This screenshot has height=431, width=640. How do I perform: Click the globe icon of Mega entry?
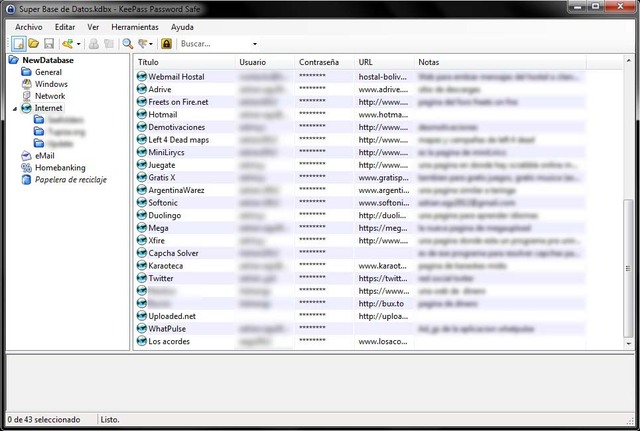142,228
